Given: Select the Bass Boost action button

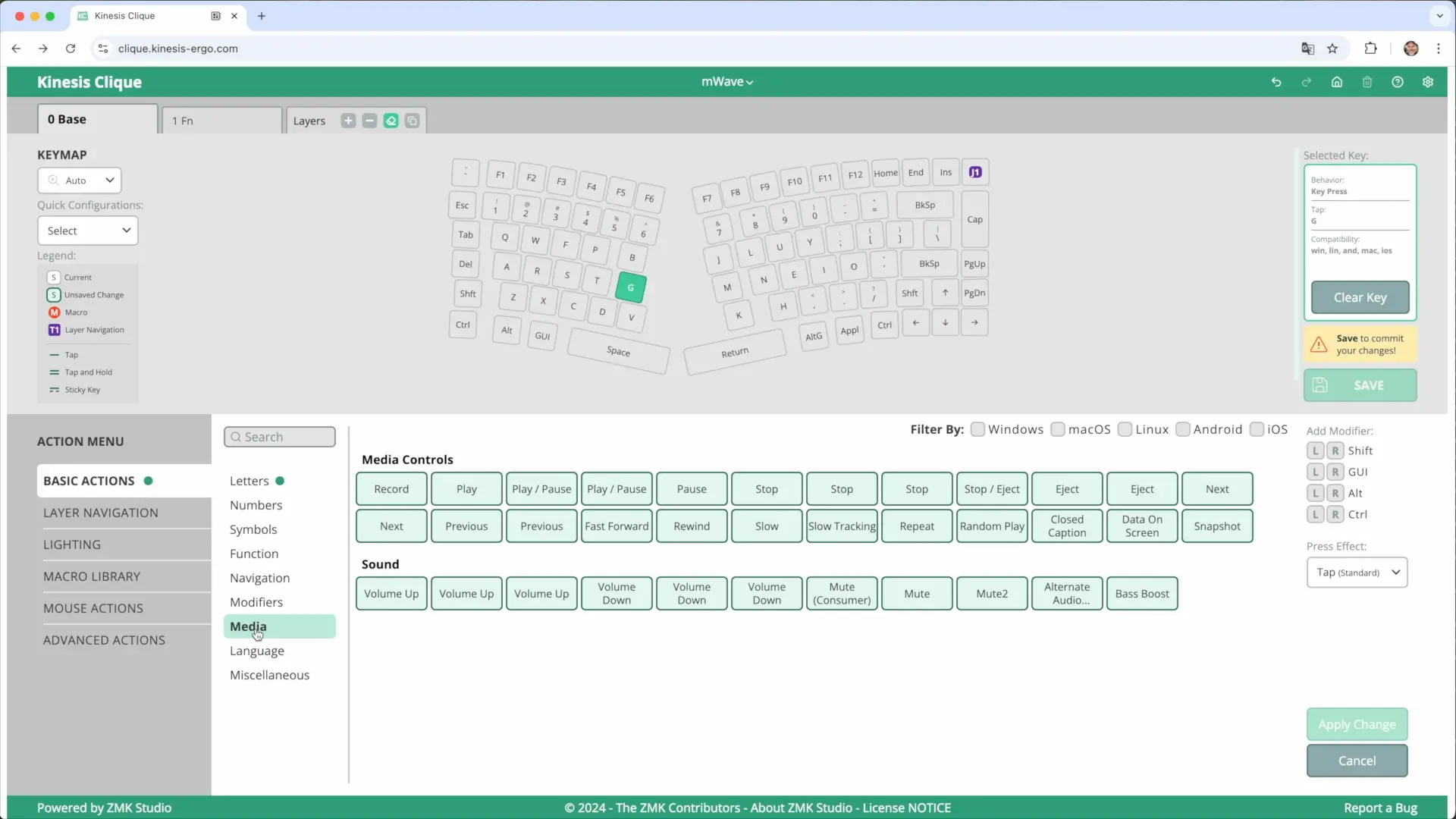Looking at the screenshot, I should pos(1141,594).
